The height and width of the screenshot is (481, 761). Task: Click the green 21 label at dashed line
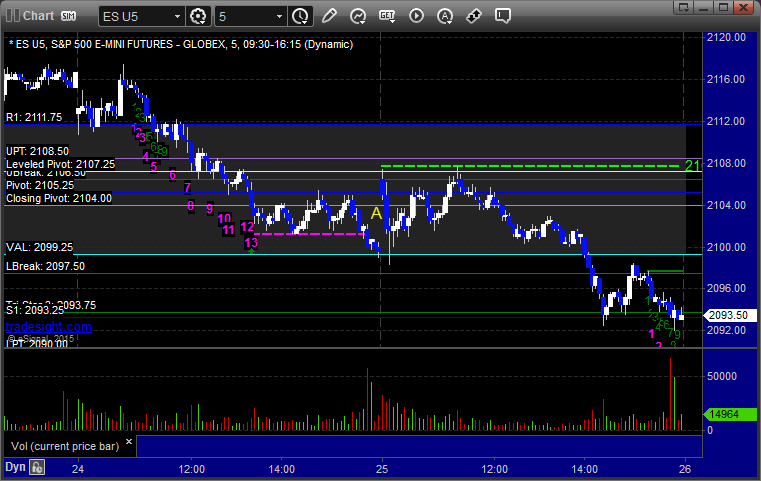click(x=693, y=166)
